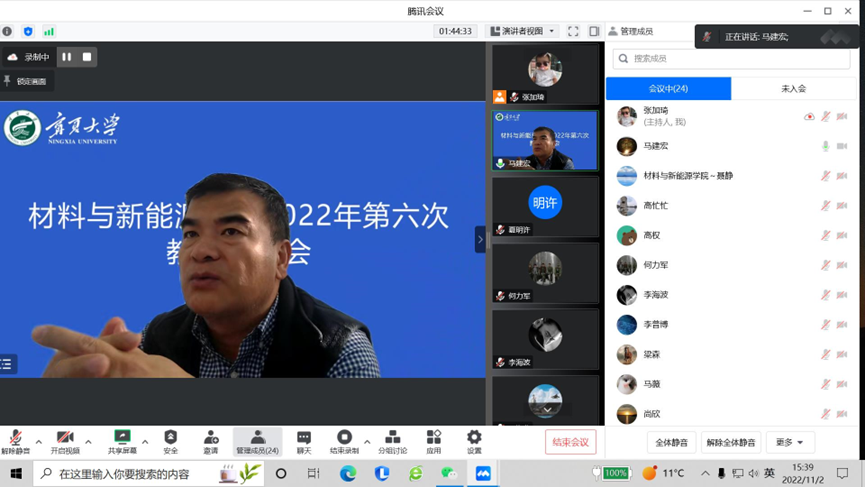This screenshot has width=865, height=487.
Task: Turn on camera with 开启视频 icon
Action: (65, 438)
